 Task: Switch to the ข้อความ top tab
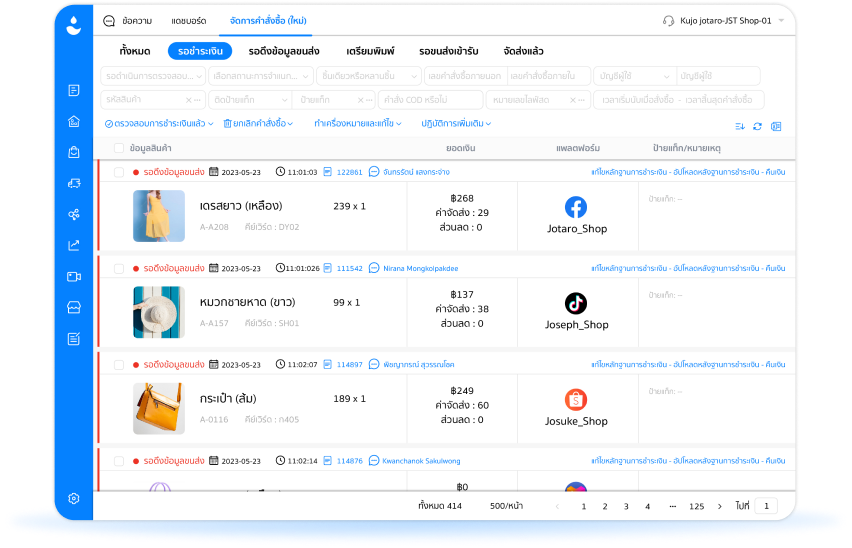point(137,21)
